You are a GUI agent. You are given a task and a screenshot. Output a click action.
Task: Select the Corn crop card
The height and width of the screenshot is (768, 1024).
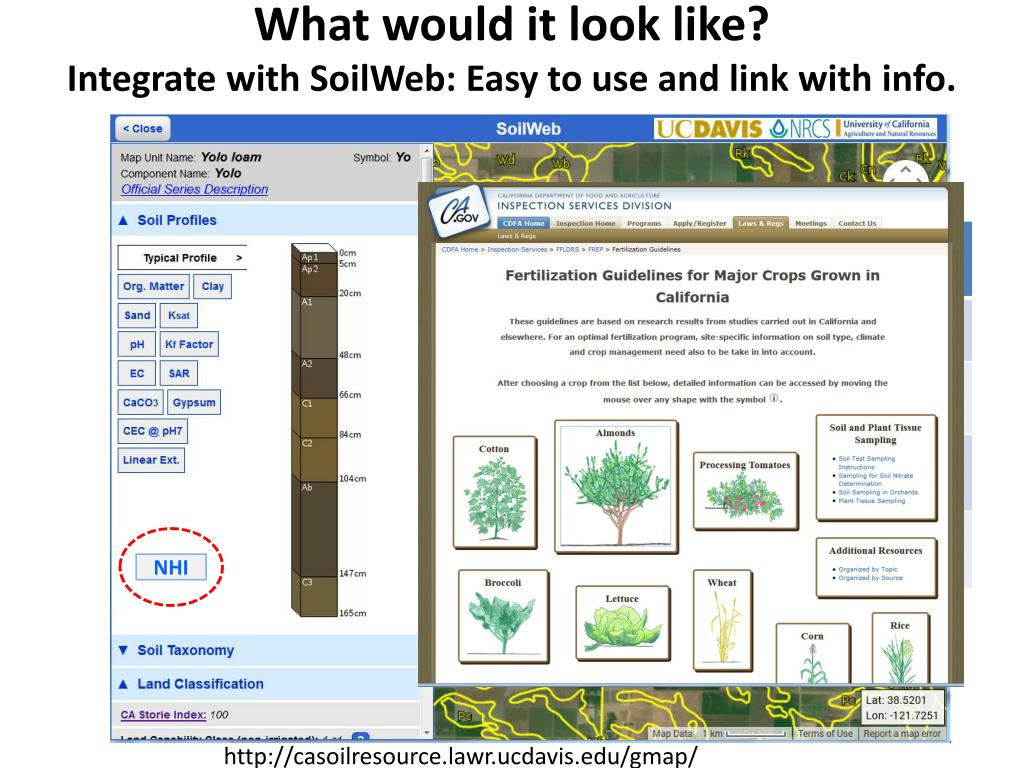(x=813, y=654)
